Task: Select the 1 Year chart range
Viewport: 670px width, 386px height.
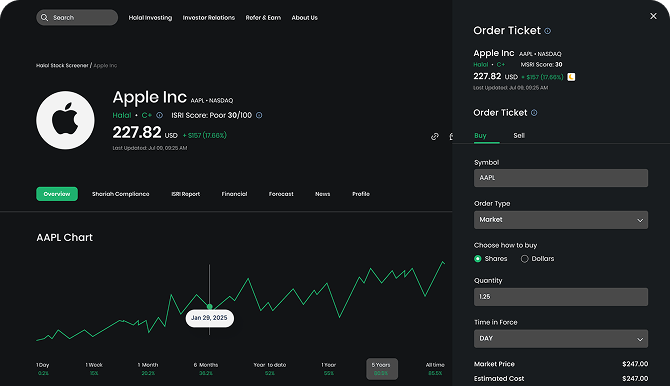Action: 329,368
